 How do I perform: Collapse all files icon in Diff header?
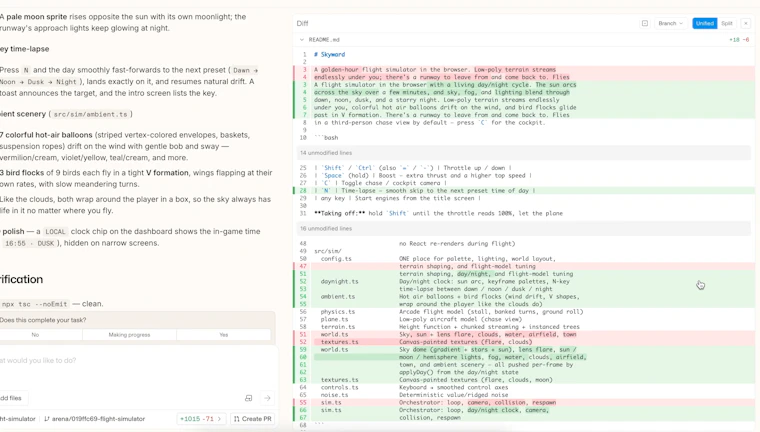645,23
